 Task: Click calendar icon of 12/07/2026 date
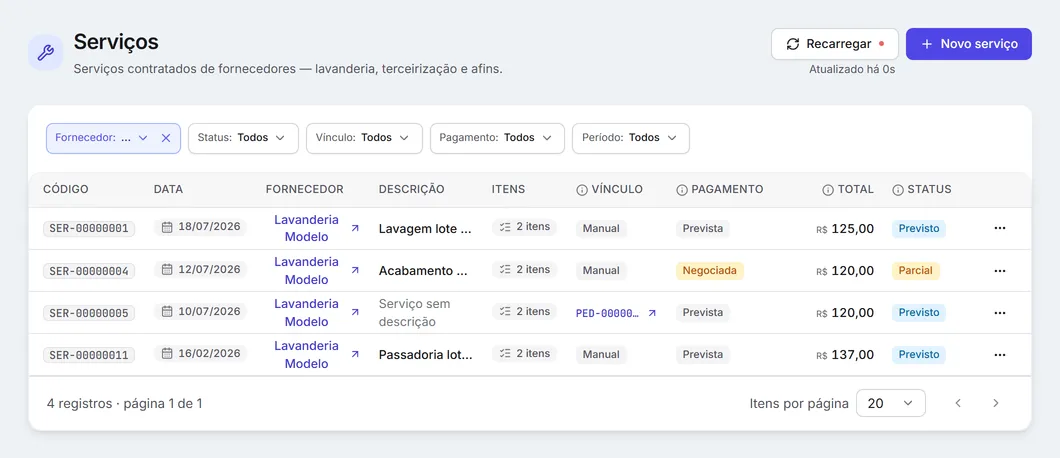click(x=167, y=269)
